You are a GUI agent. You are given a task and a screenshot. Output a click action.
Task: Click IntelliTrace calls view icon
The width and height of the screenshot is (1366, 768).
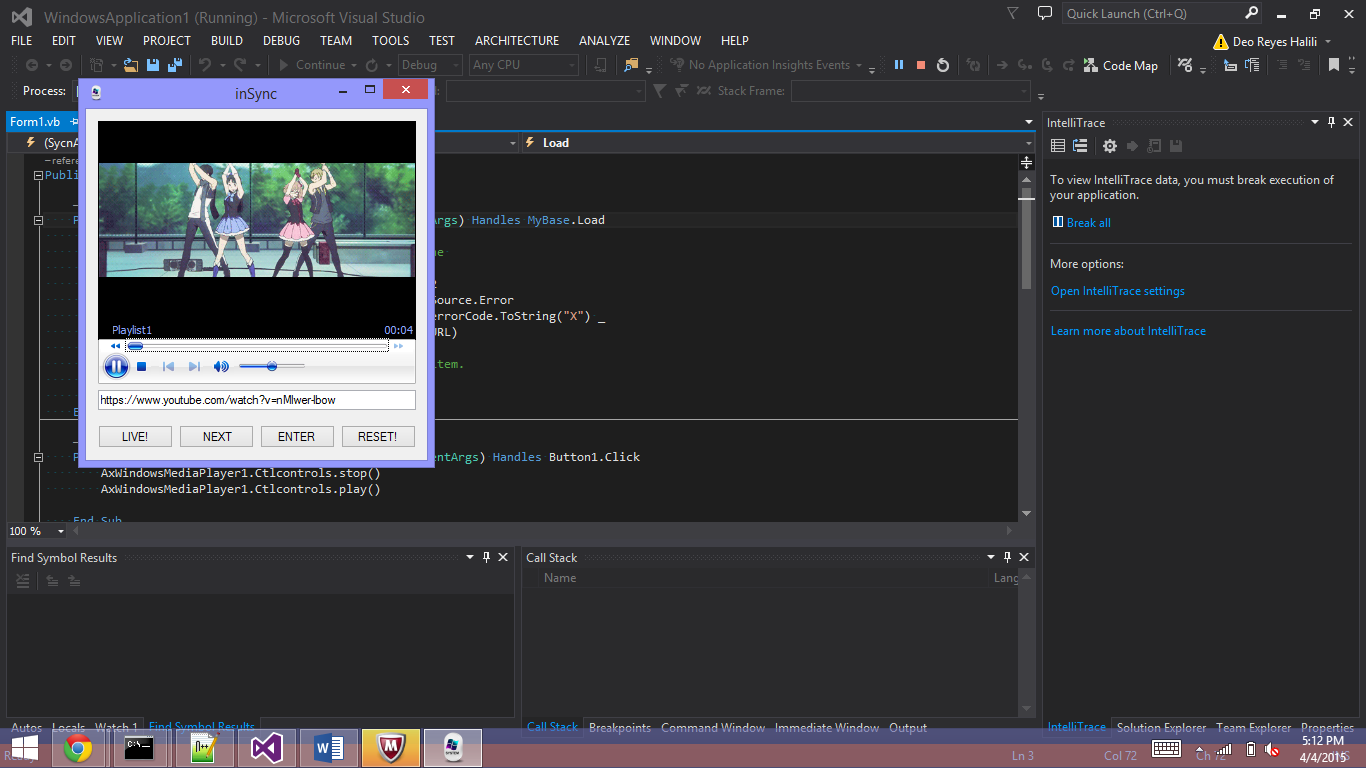(1080, 146)
